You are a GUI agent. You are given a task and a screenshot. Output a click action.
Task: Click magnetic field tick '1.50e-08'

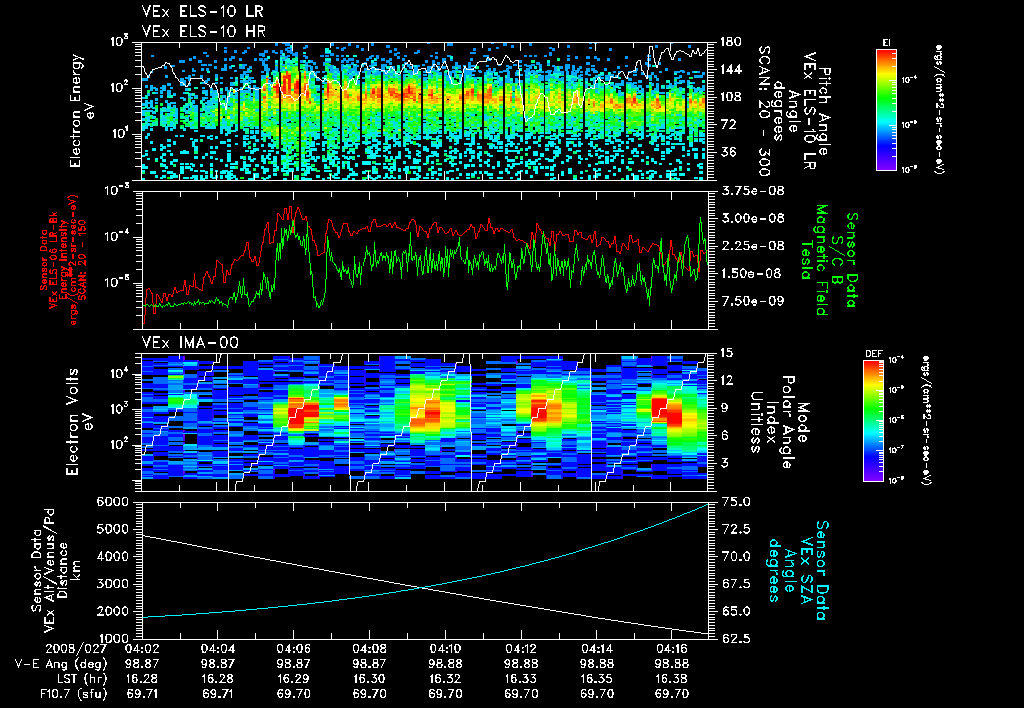pos(751,273)
